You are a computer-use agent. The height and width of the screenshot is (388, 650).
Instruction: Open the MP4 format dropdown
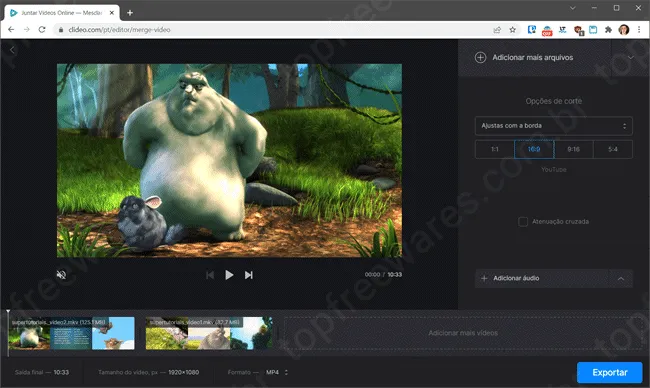pyautogui.click(x=276, y=372)
